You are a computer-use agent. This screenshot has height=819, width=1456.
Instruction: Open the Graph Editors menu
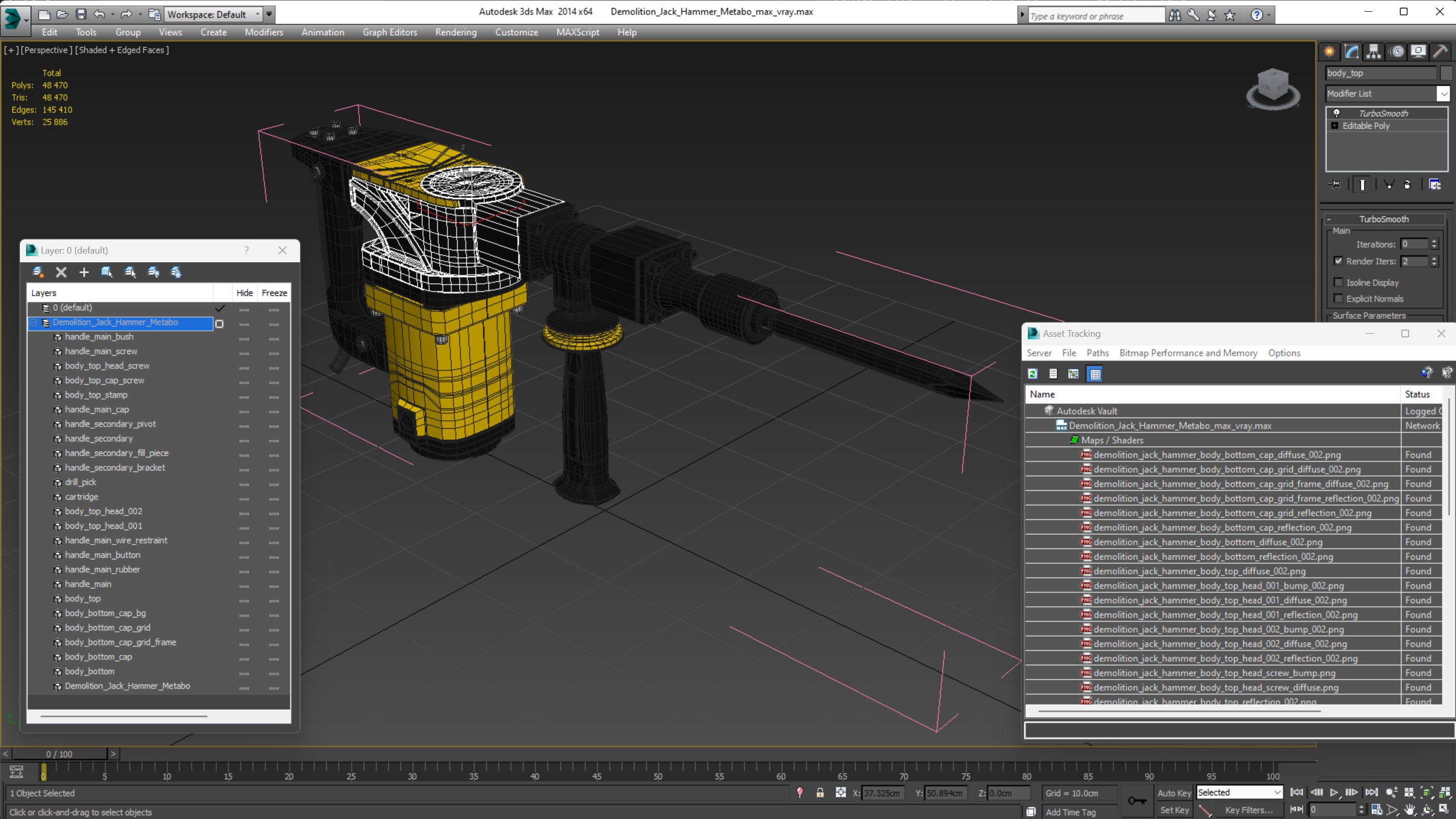(x=389, y=32)
